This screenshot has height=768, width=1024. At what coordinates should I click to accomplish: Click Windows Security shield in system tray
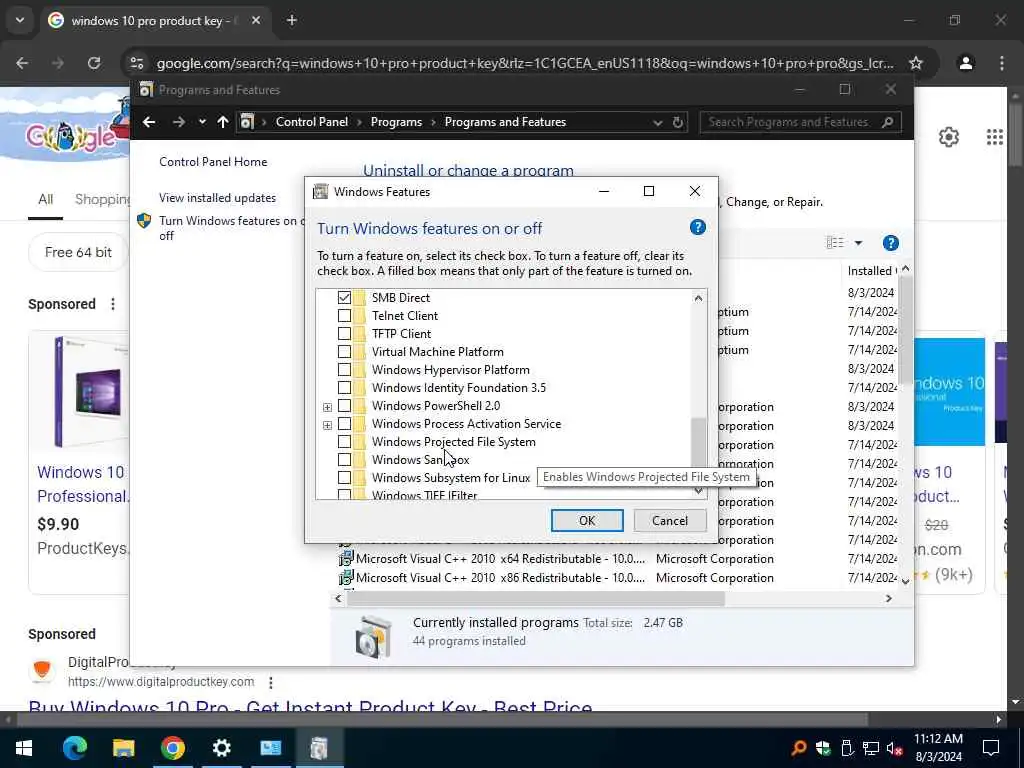(x=823, y=748)
